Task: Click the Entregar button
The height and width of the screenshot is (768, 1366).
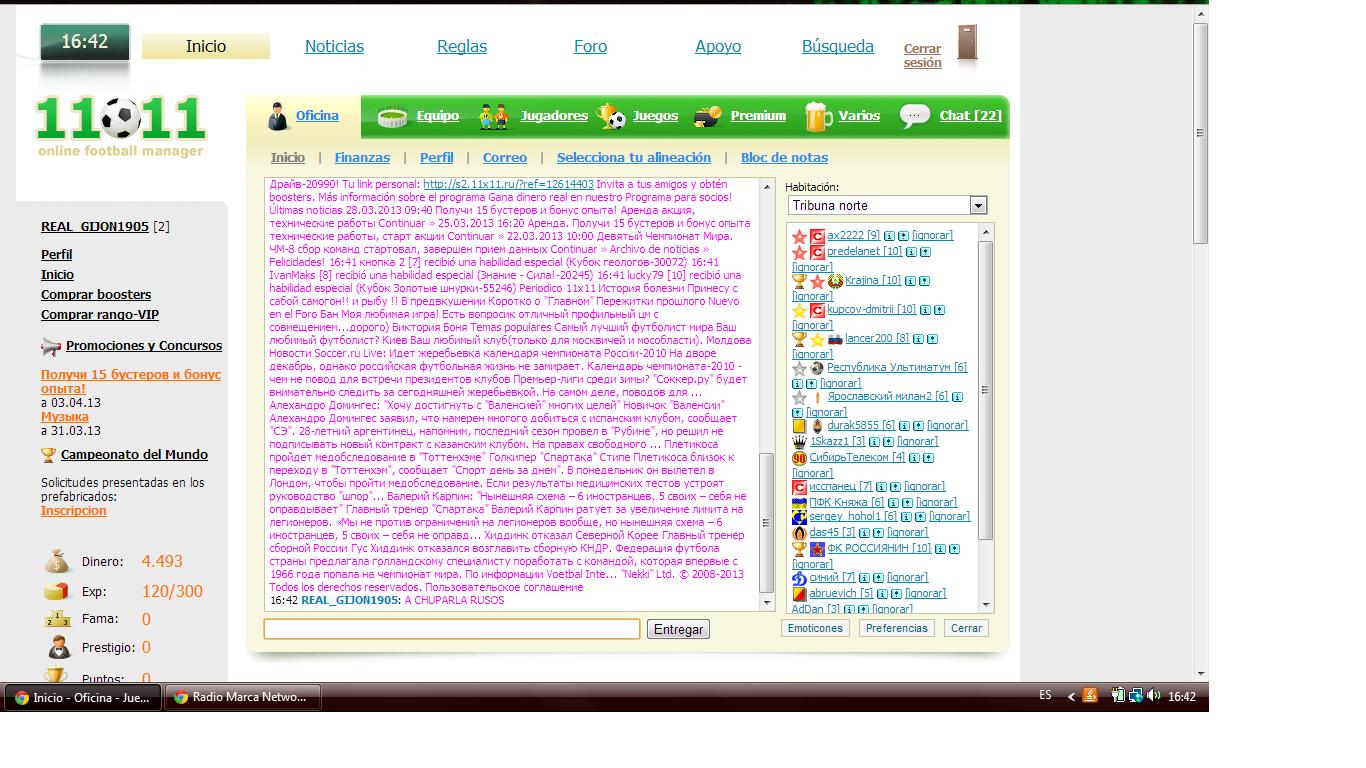Action: point(678,629)
